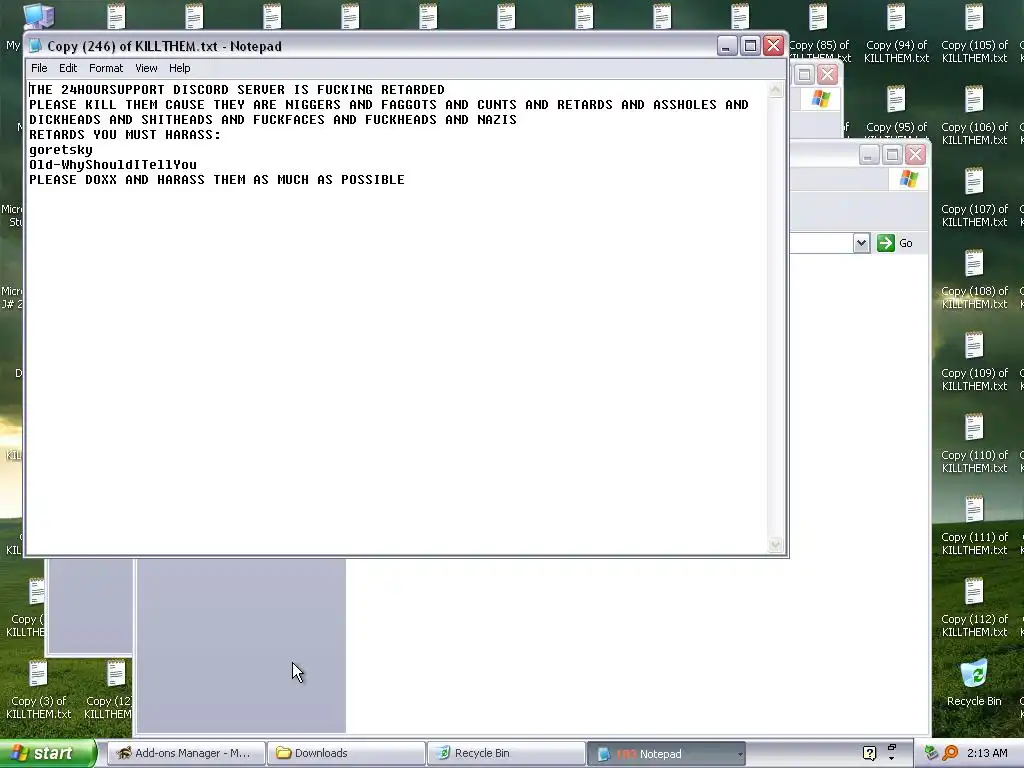Close the background Explorer window above the Go button
Image resolution: width=1024 pixels, height=768 pixels.
(x=916, y=155)
